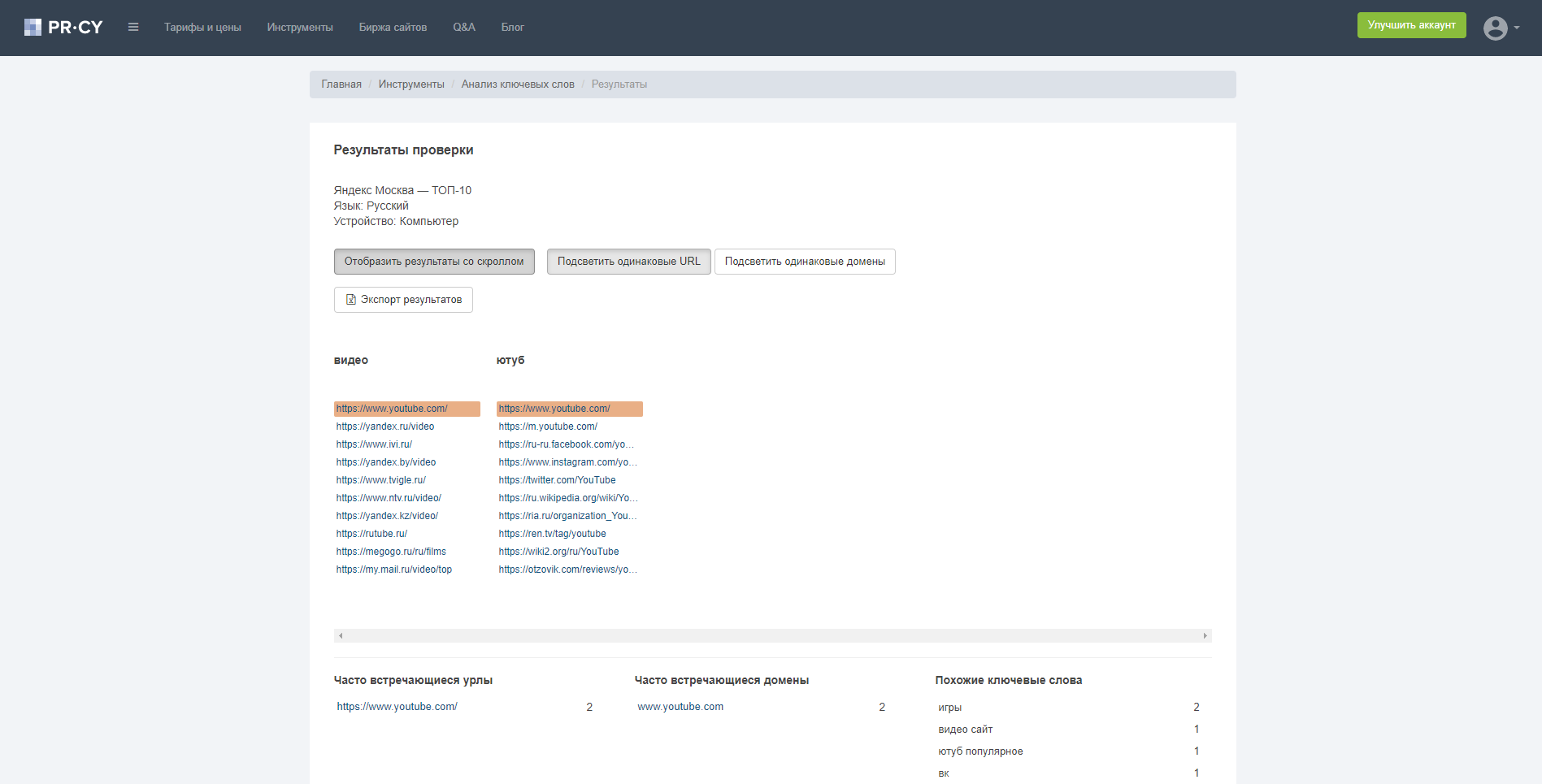
Task: Open the Q&A section
Action: [x=464, y=28]
